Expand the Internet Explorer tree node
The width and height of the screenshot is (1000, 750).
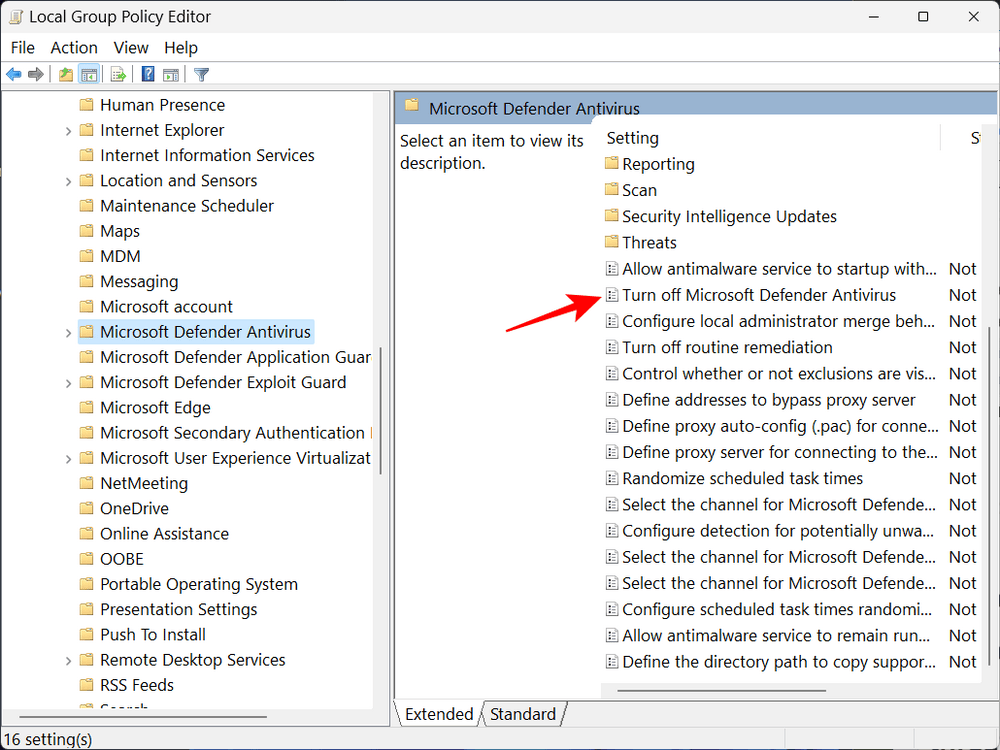pyautogui.click(x=67, y=130)
